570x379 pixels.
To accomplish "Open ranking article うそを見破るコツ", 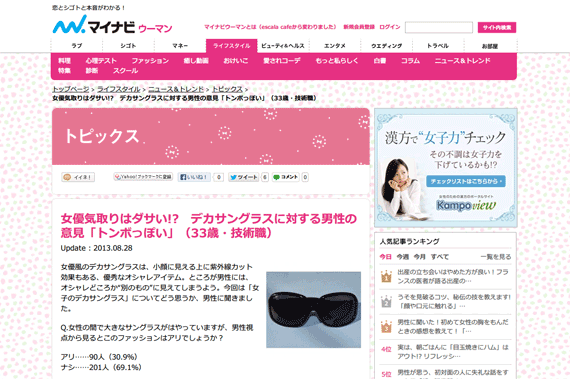I will pyautogui.click(x=454, y=302).
